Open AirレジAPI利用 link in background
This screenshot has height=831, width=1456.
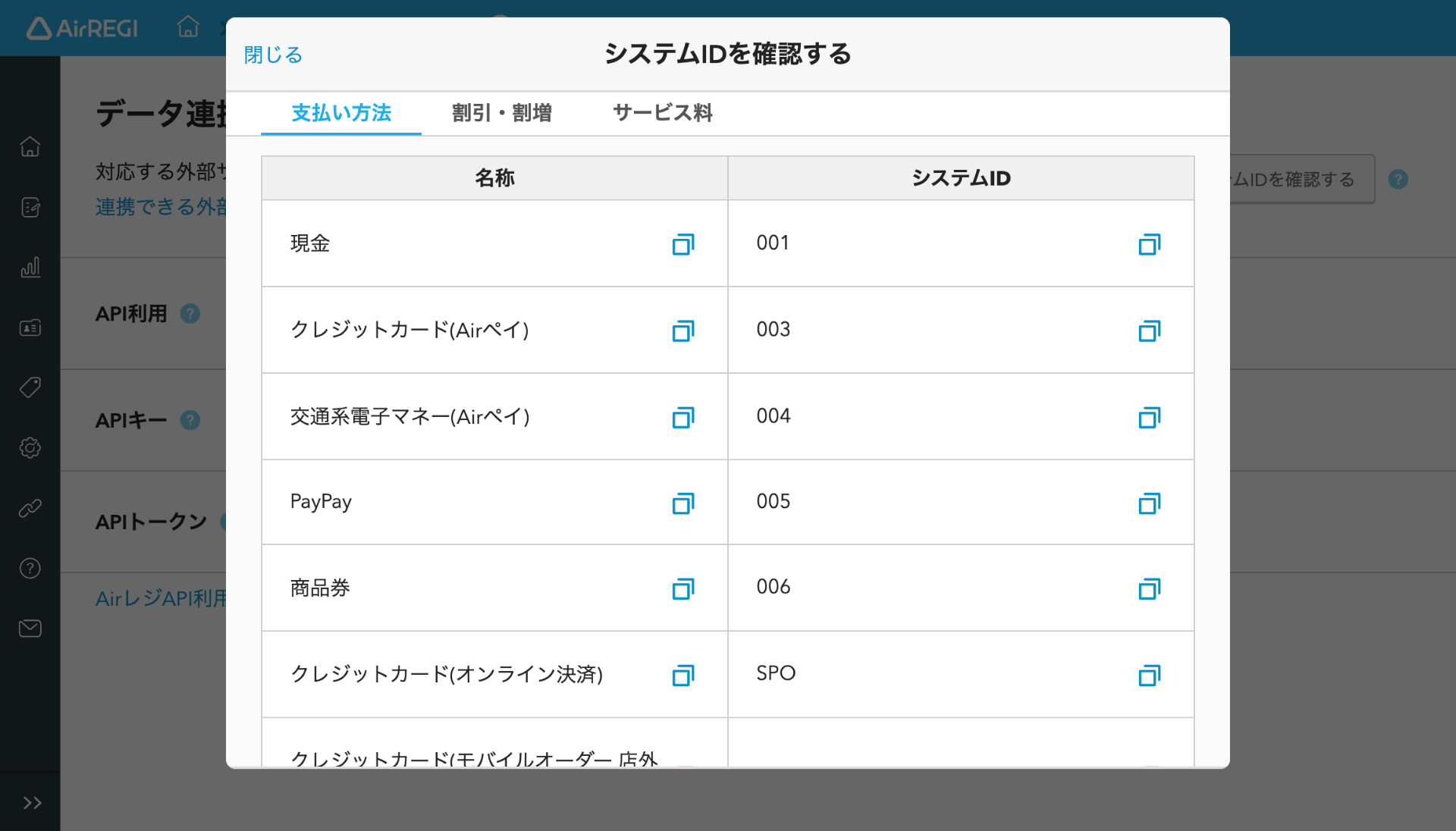tap(161, 599)
